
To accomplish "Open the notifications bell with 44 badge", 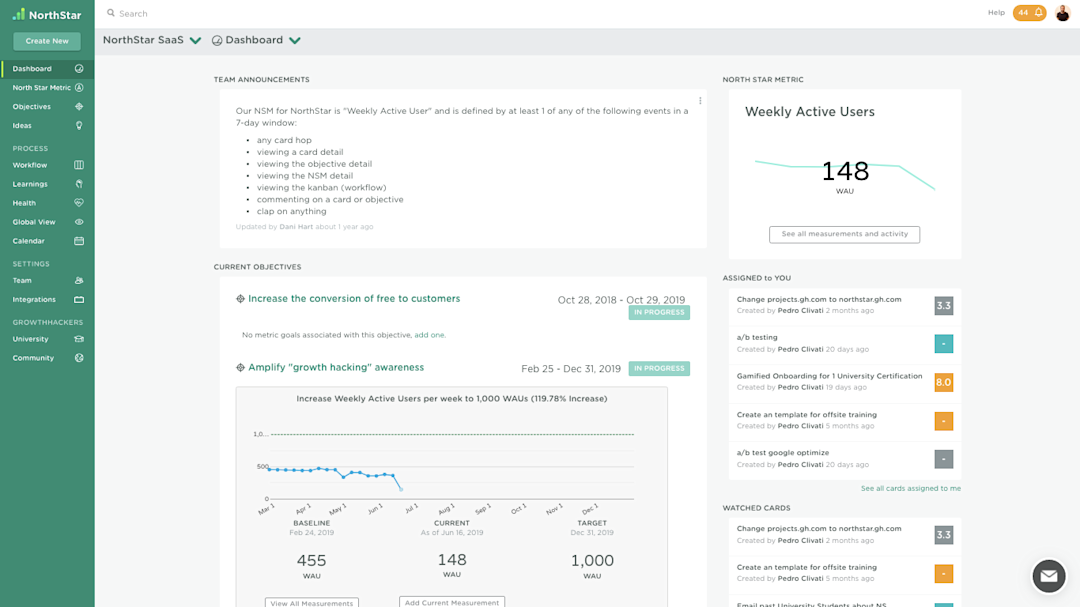I will 1029,12.
